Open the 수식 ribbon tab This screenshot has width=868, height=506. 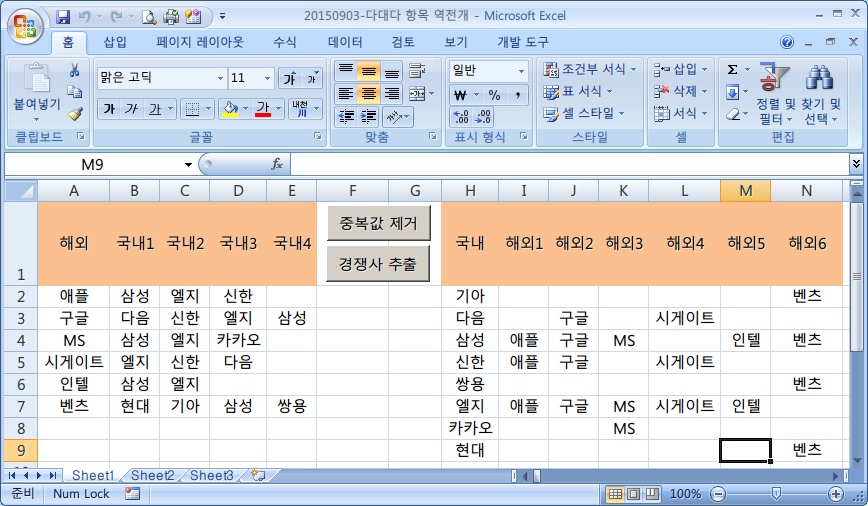285,42
